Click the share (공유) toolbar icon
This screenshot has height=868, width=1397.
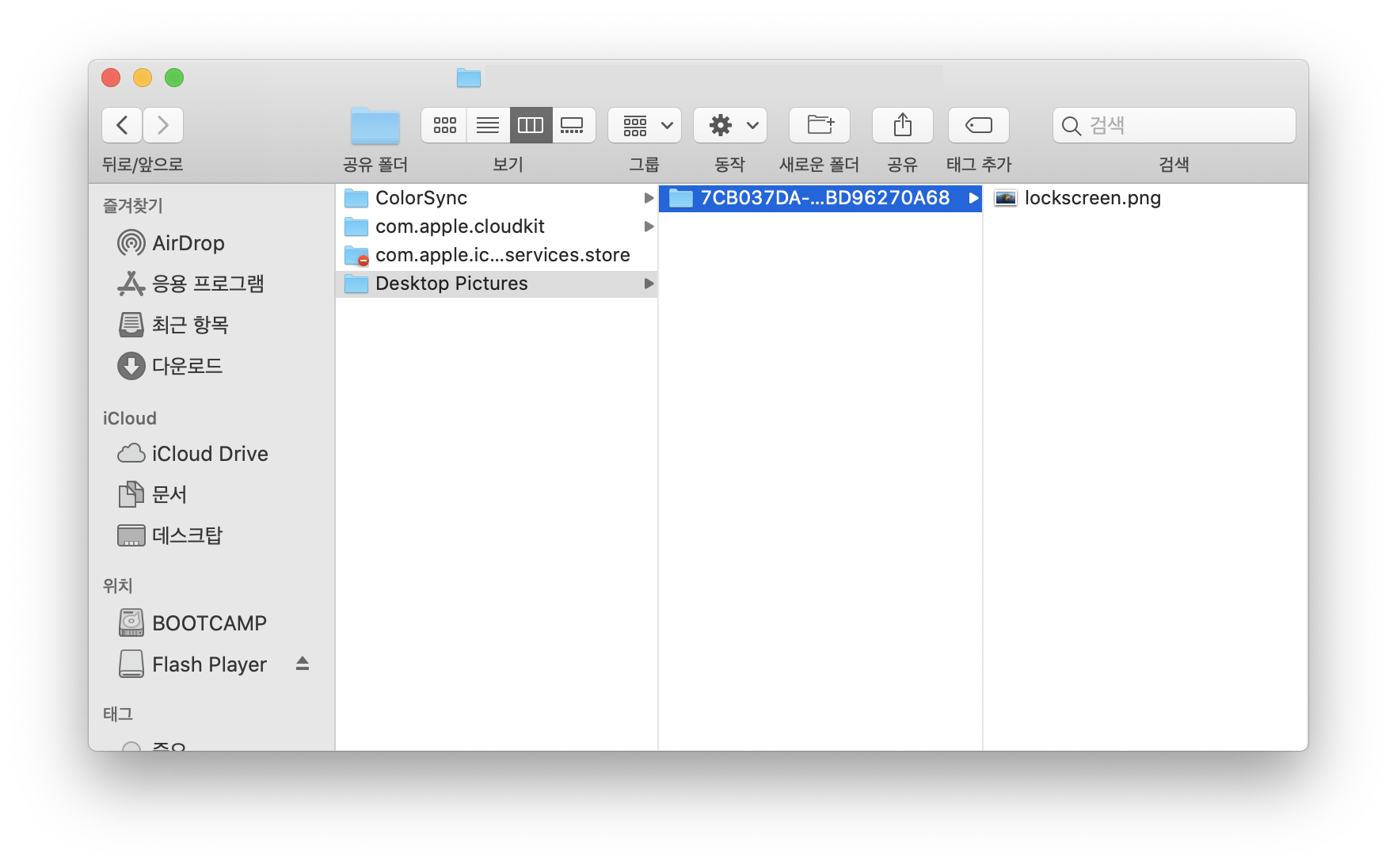pos(903,125)
